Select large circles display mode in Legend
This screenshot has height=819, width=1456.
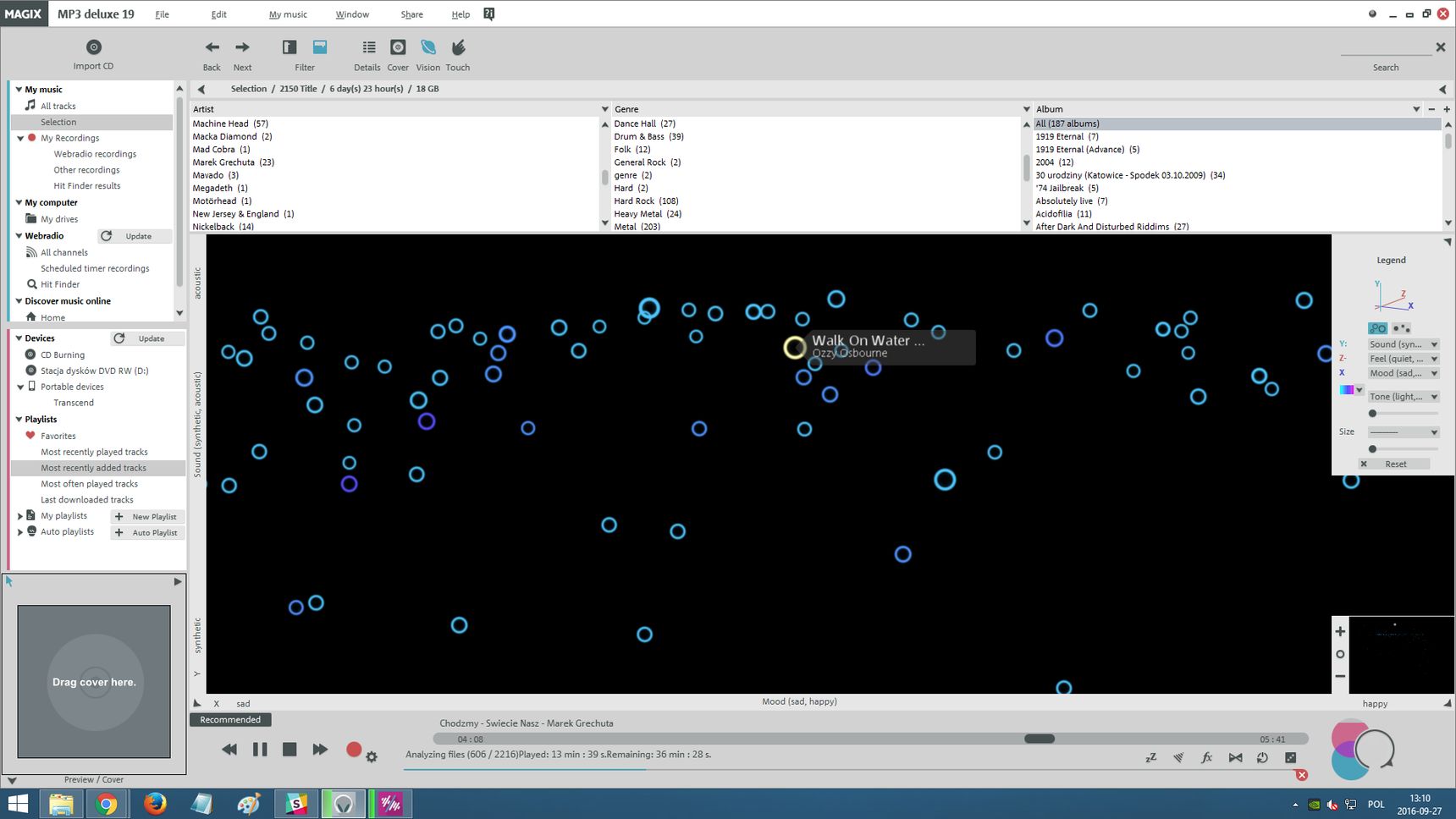[1378, 328]
